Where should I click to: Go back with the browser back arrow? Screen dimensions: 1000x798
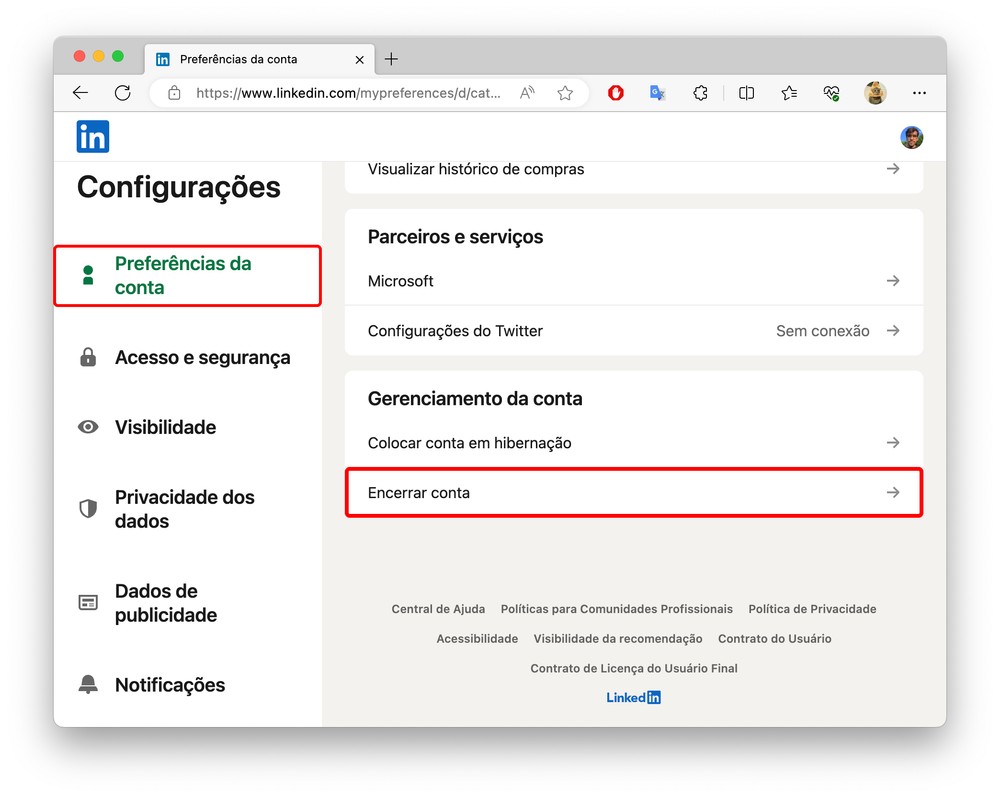click(80, 93)
